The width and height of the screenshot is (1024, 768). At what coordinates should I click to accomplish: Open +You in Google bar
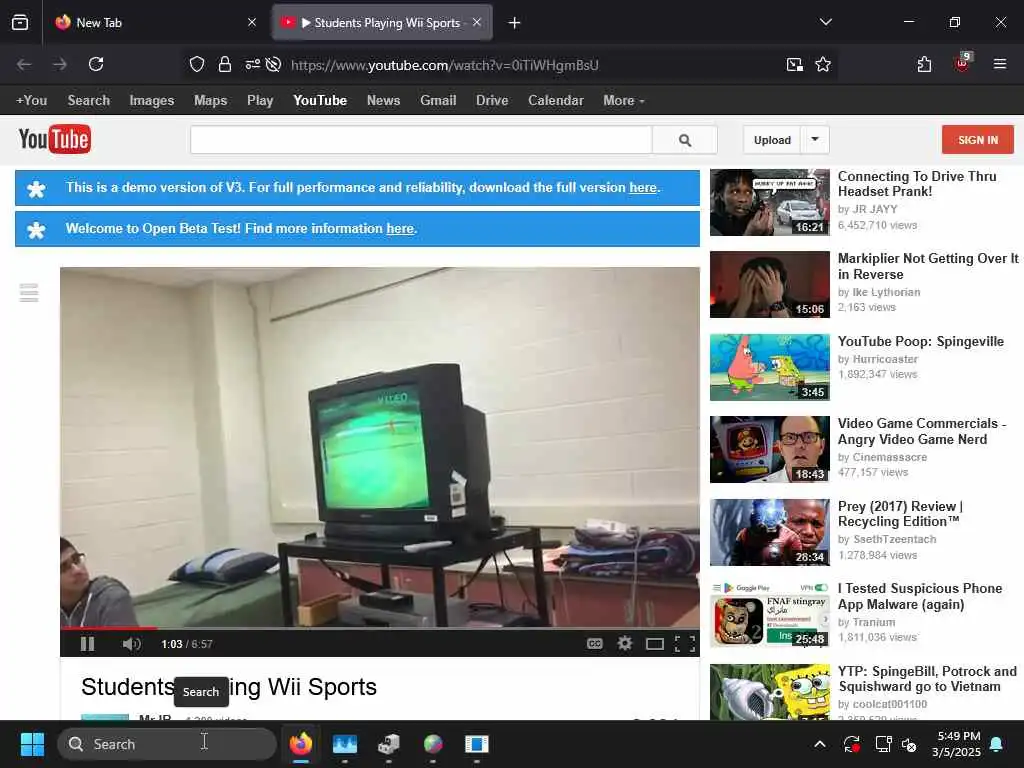pos(31,101)
